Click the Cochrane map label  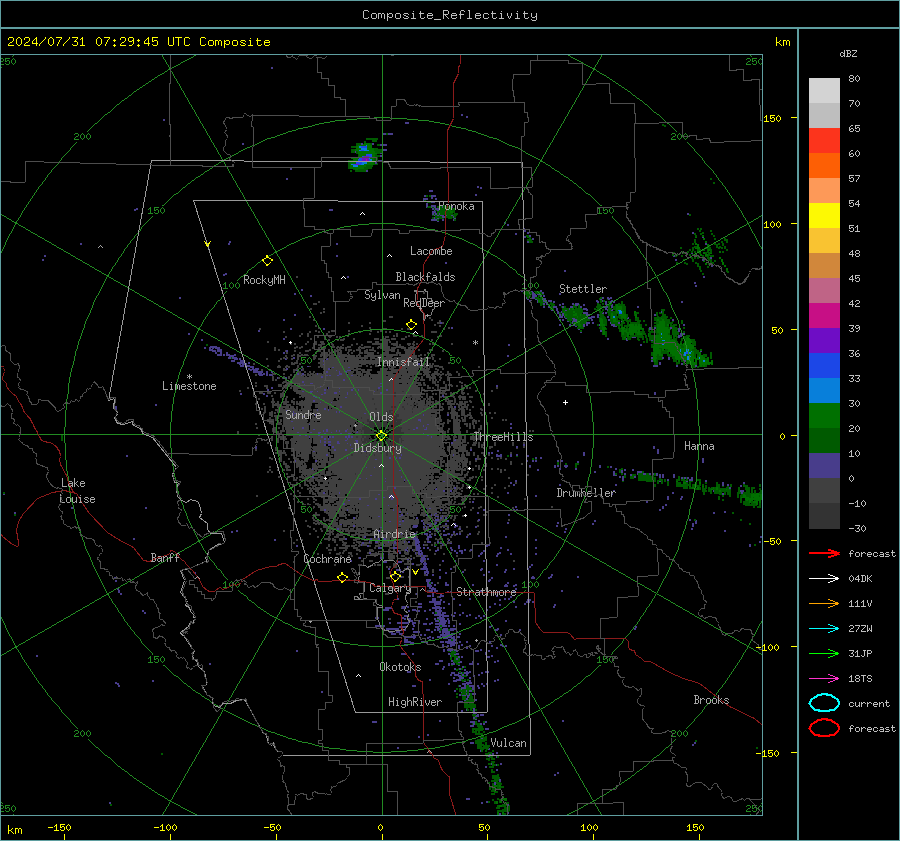coord(327,559)
